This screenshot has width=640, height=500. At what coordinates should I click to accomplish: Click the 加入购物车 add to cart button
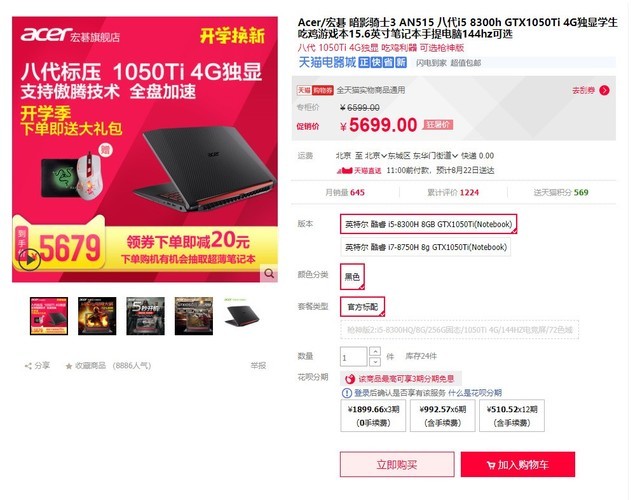point(518,464)
